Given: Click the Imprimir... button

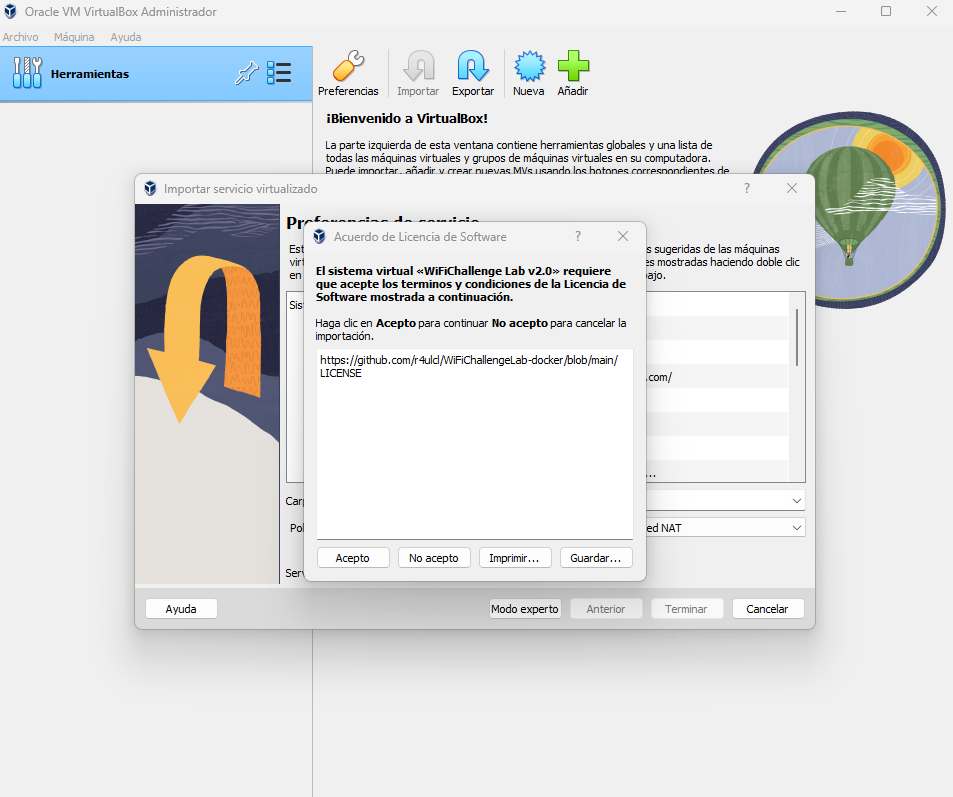Looking at the screenshot, I should point(515,557).
